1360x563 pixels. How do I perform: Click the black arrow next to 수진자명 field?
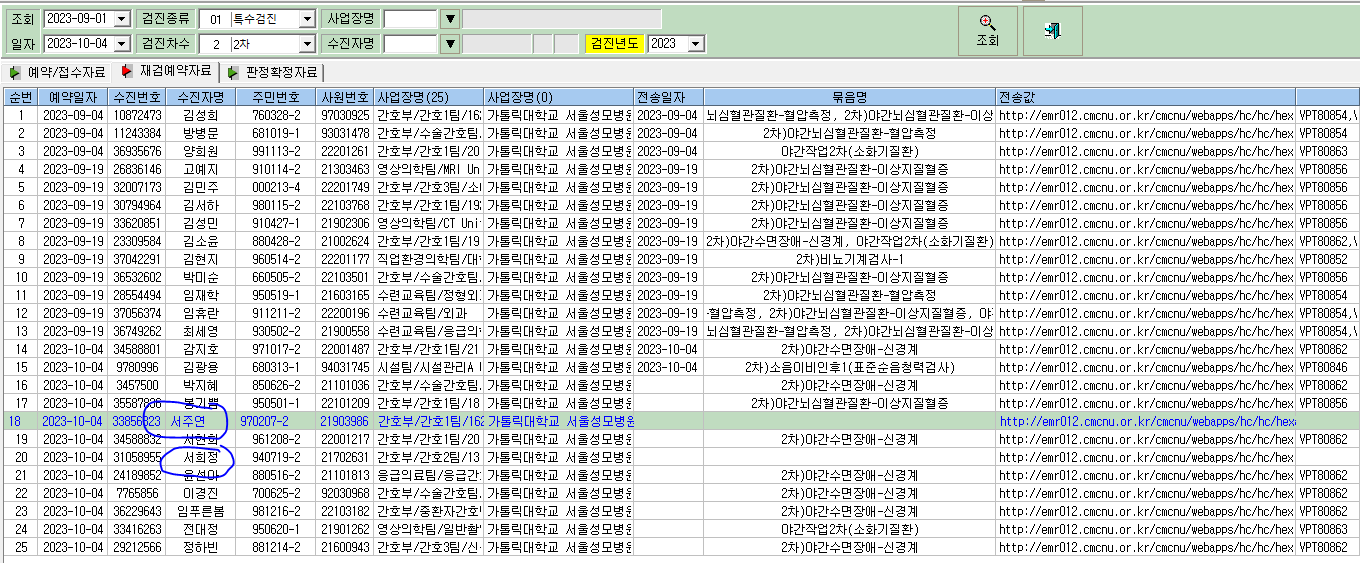pos(450,43)
